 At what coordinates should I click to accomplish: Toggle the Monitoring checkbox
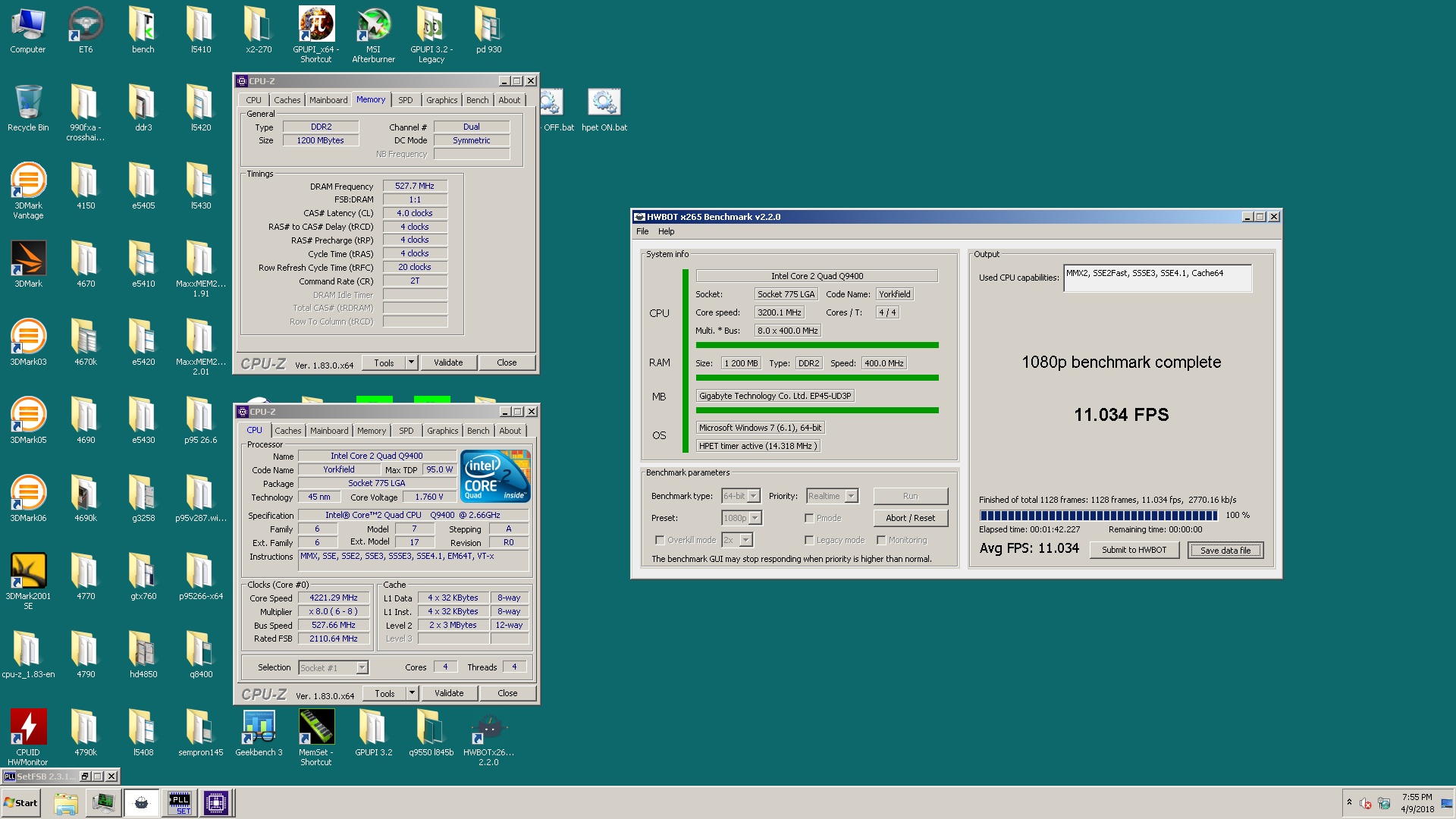coord(881,541)
